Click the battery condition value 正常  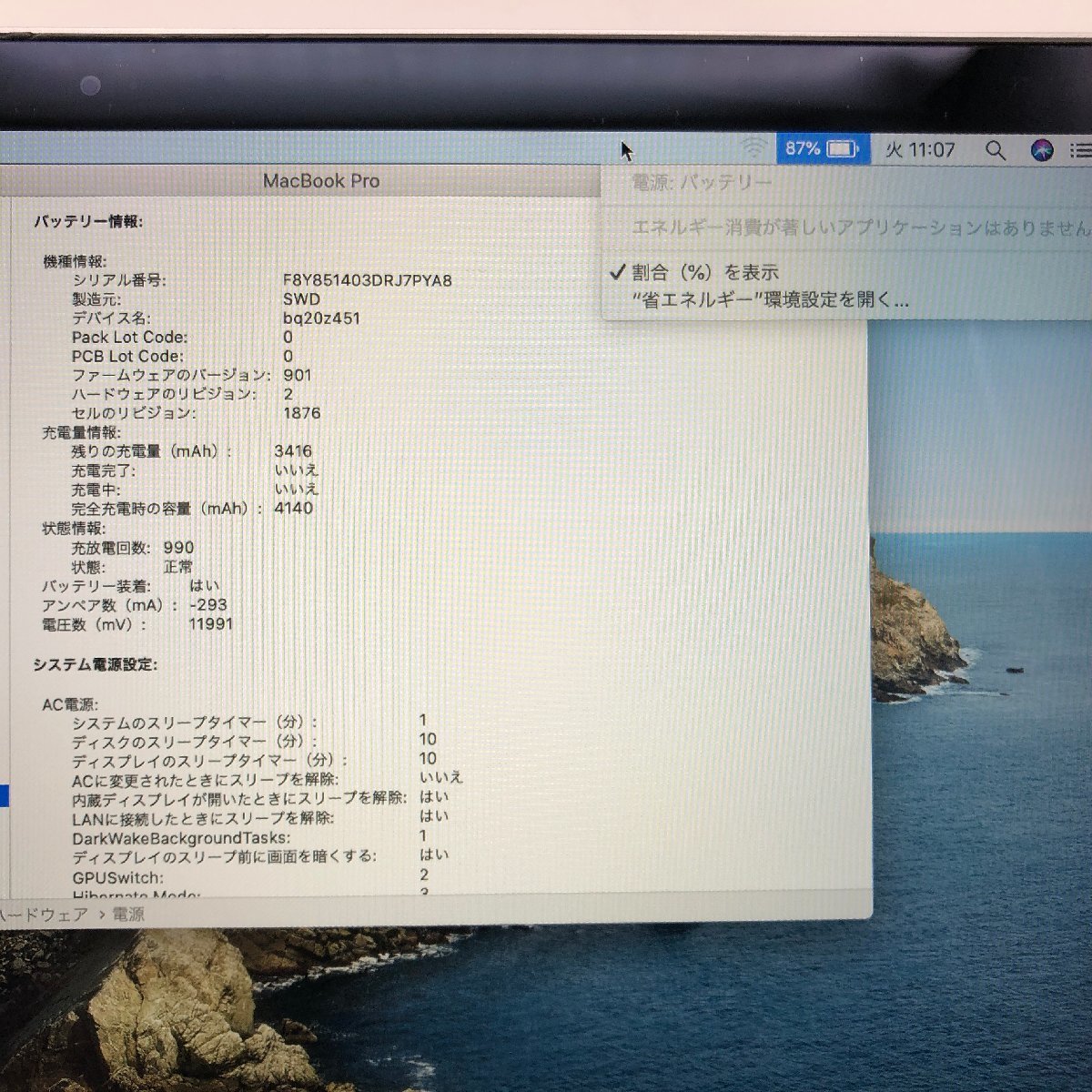[178, 566]
